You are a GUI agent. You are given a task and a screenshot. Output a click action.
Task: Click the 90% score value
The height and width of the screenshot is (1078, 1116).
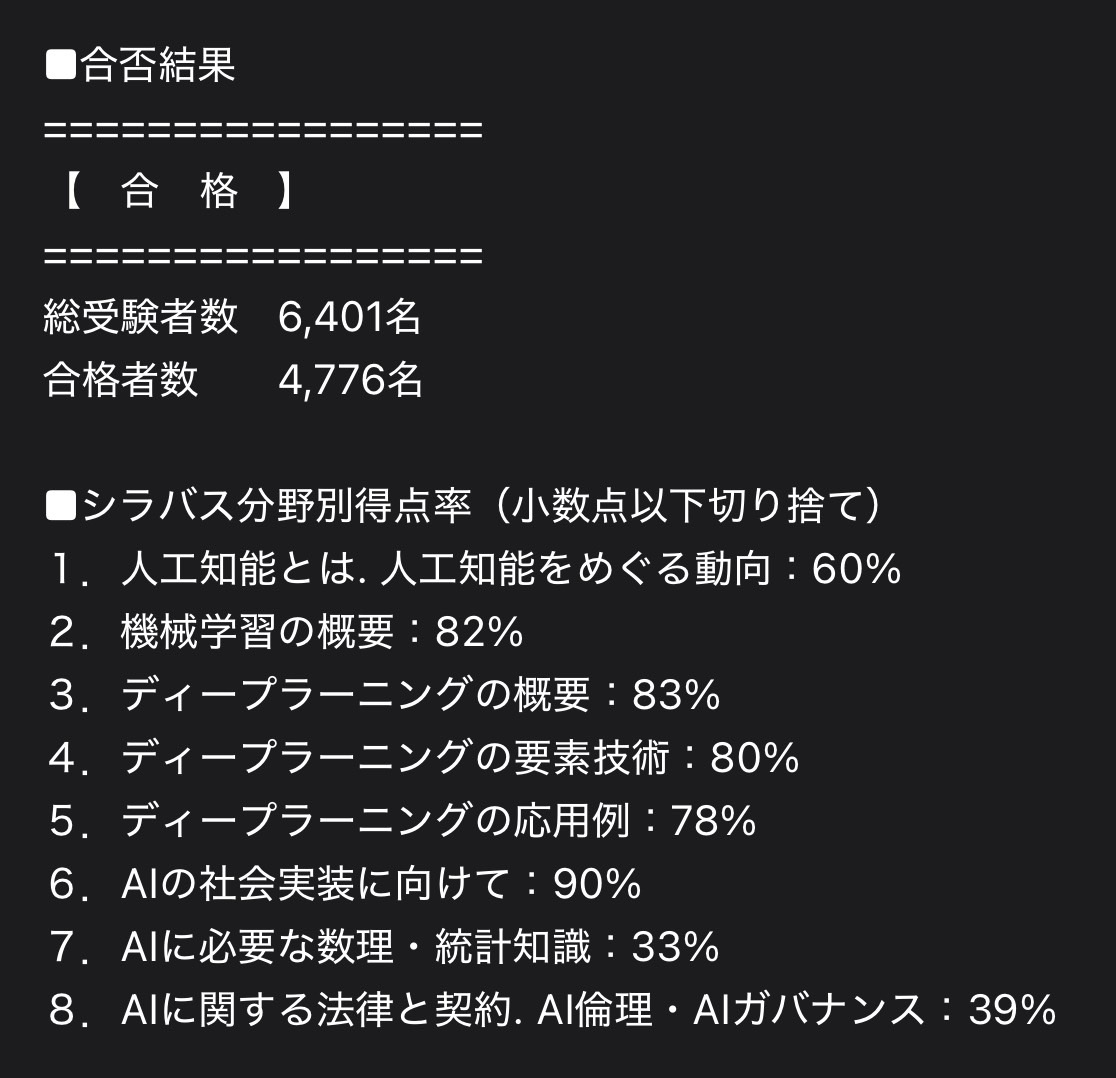point(598,884)
